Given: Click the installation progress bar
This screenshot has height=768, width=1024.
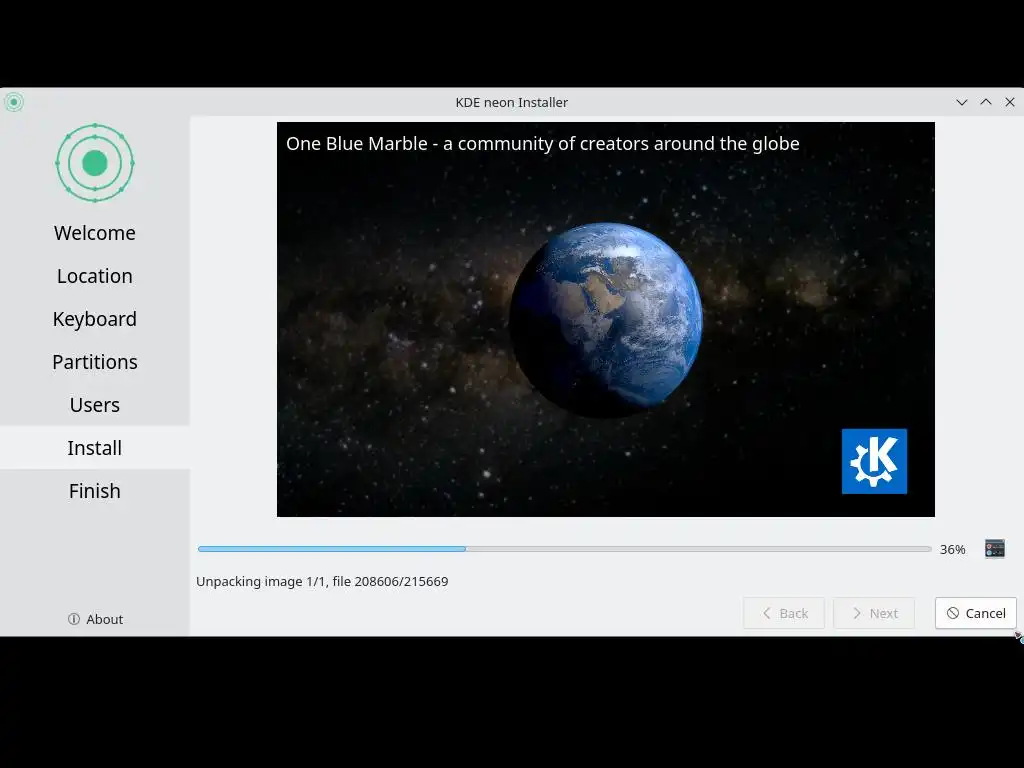Looking at the screenshot, I should [564, 549].
